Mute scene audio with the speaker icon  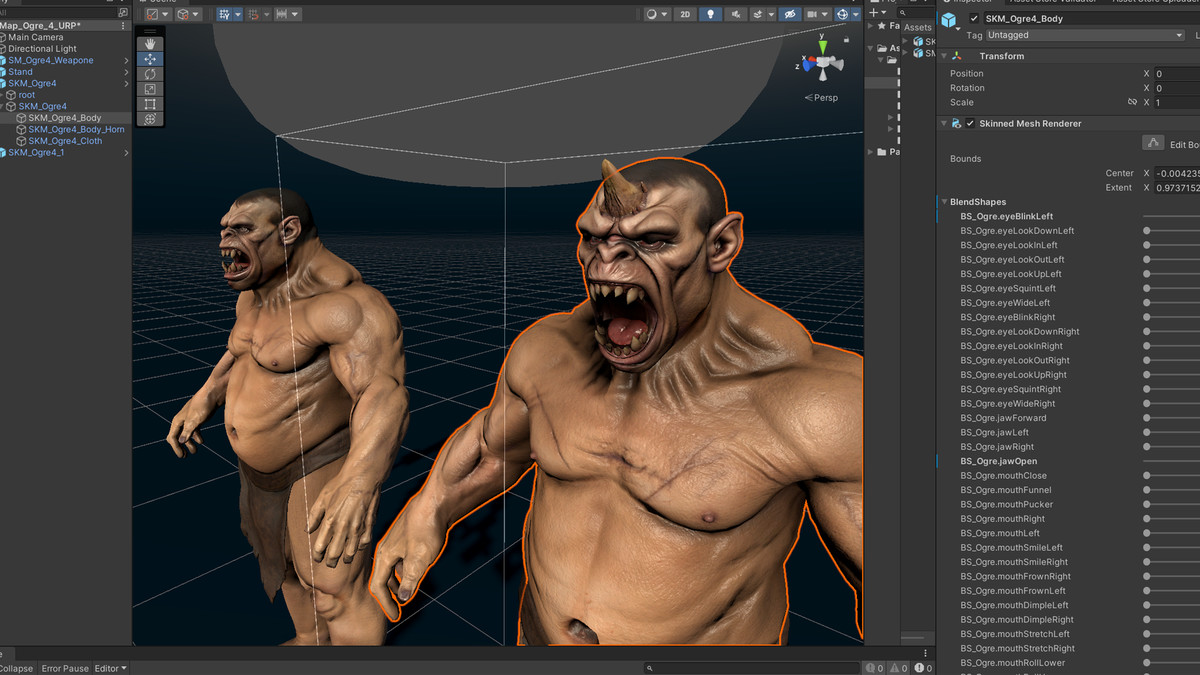pos(737,14)
